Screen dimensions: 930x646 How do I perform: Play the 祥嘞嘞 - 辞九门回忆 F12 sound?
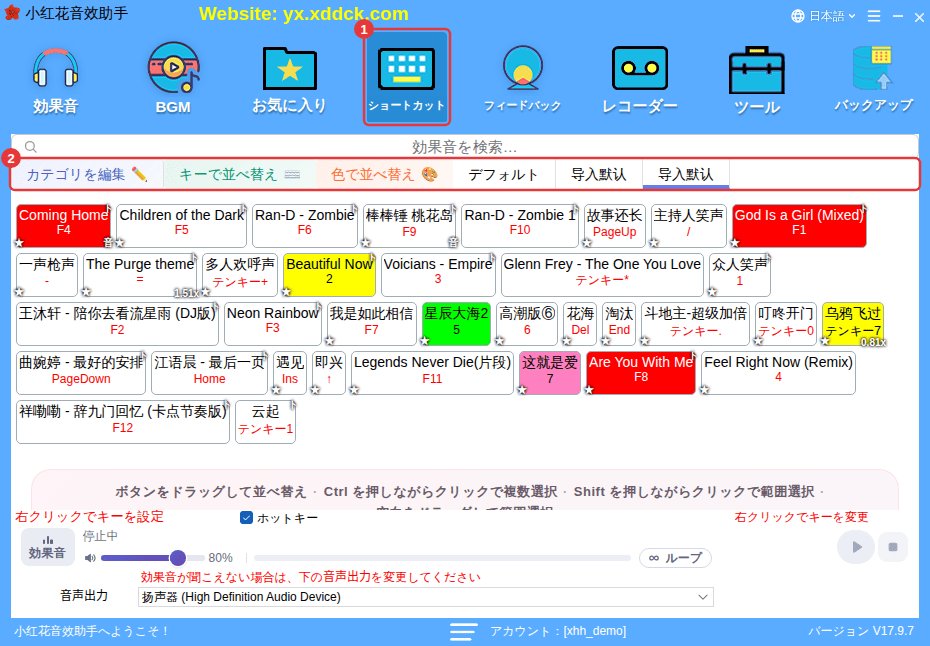click(x=123, y=422)
